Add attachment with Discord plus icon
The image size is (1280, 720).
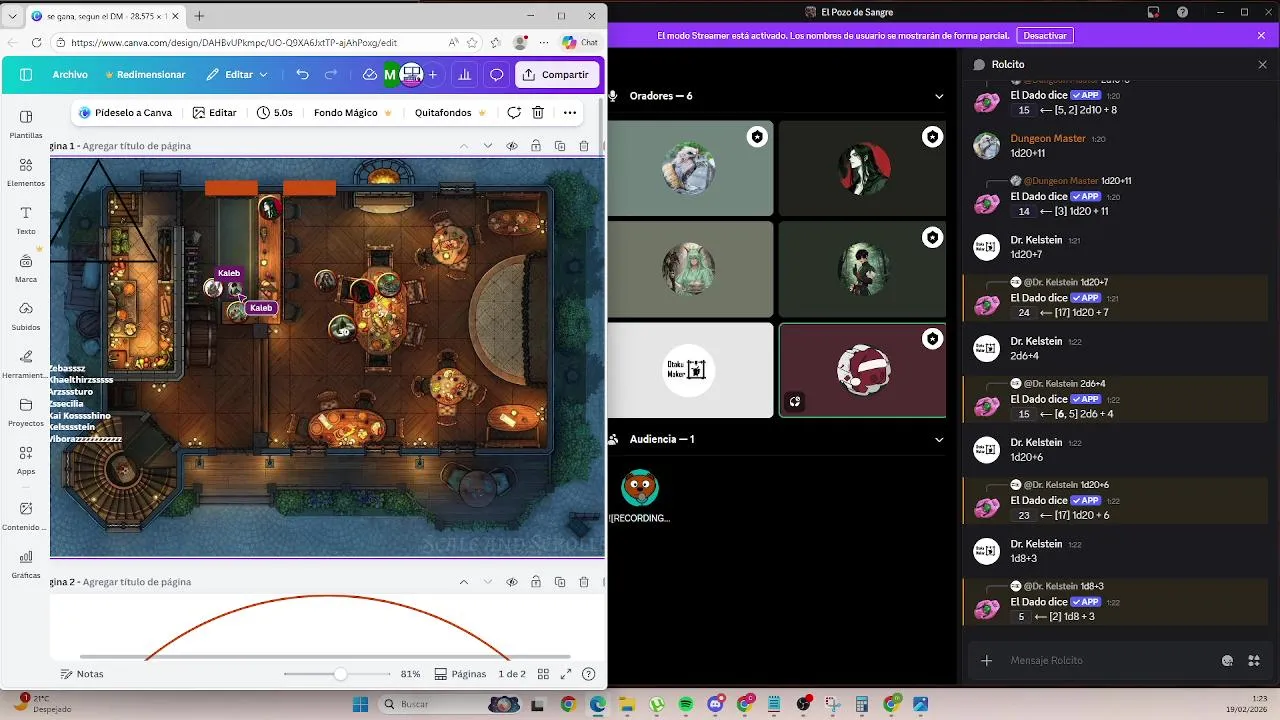(x=986, y=661)
